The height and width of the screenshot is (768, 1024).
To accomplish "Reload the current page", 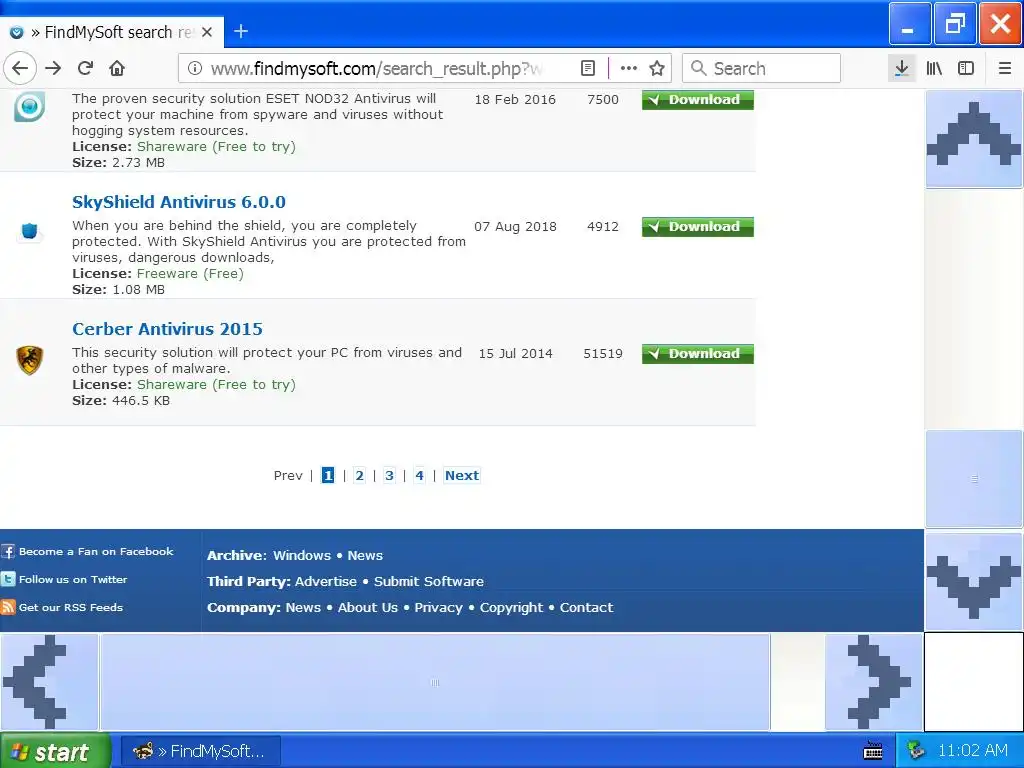I will pyautogui.click(x=85, y=68).
